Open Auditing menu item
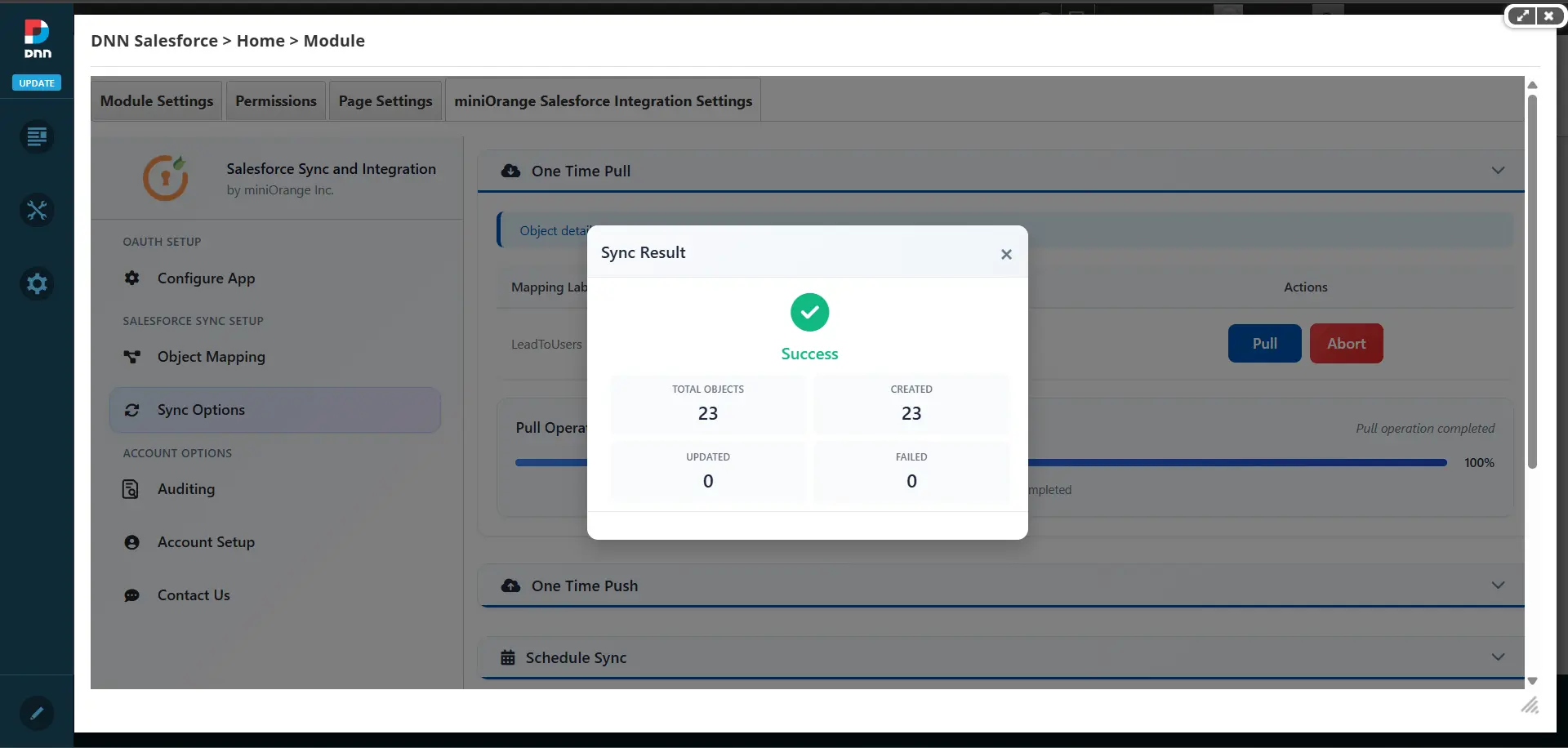 (275, 488)
